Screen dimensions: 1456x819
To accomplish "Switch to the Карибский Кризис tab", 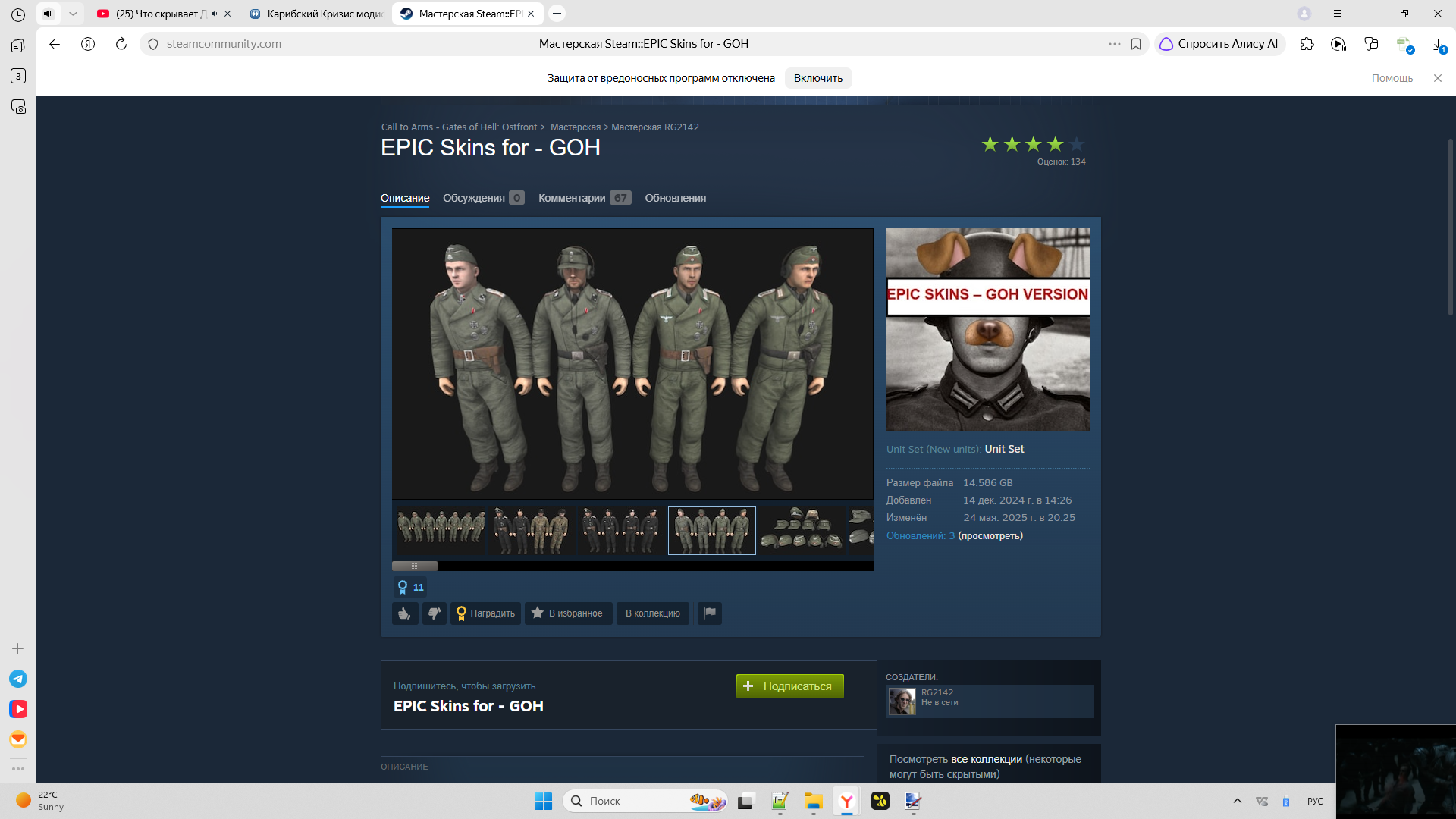I will click(317, 14).
